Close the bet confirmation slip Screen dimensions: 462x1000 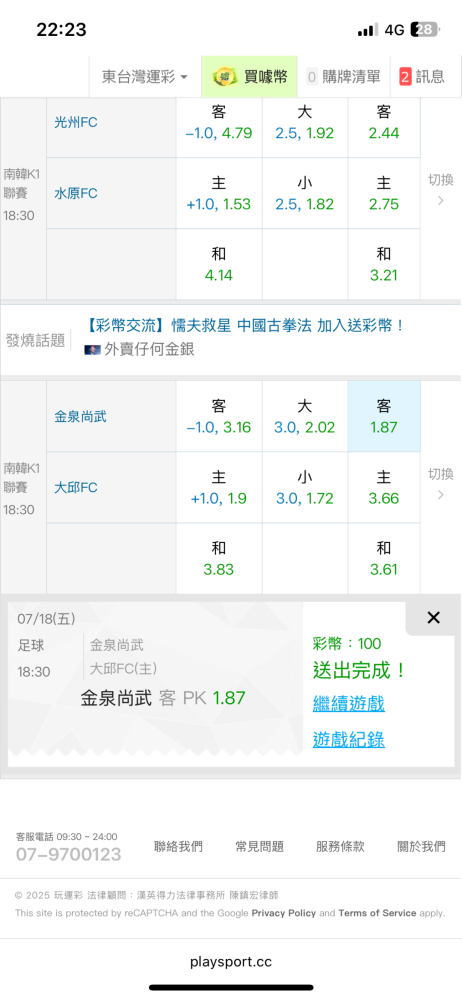[433, 617]
